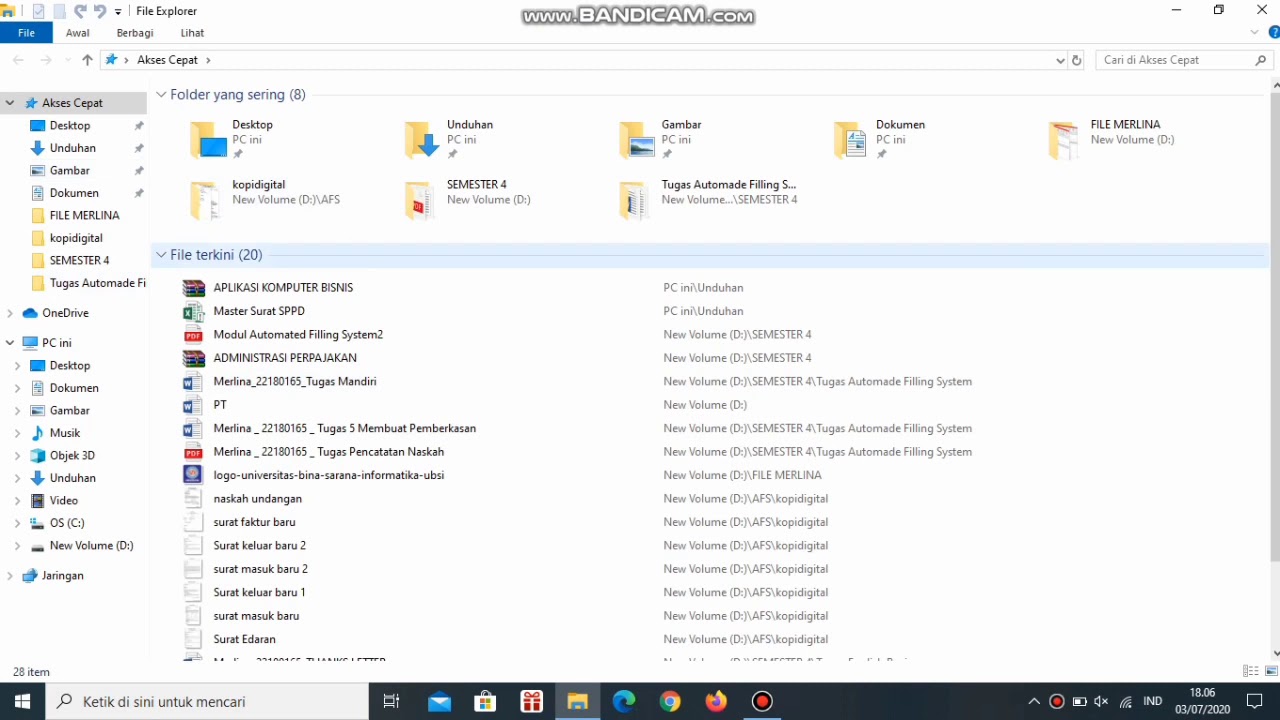
Task: Click the Back arrow beside the address bar
Action: [x=18, y=60]
